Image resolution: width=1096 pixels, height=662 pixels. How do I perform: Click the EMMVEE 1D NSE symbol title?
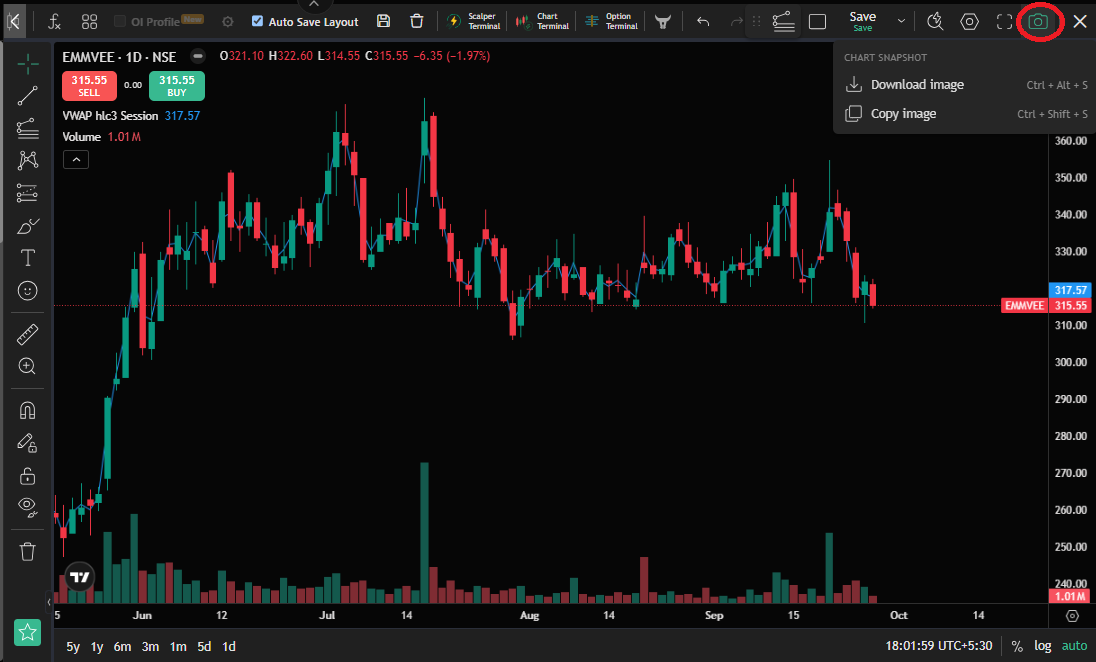click(x=120, y=57)
